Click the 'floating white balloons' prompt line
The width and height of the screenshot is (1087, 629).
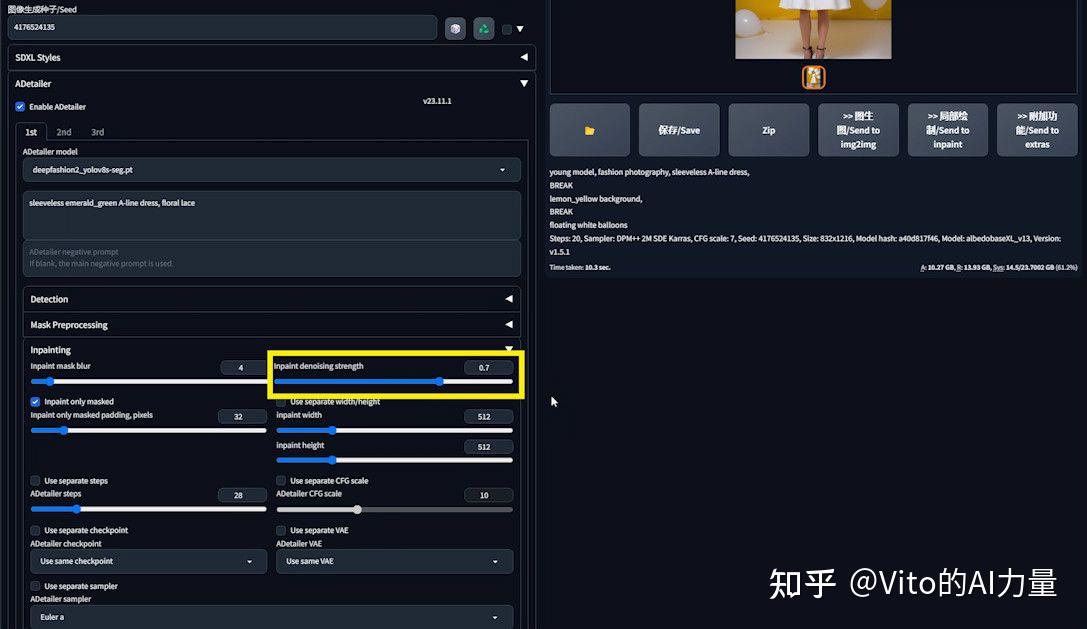pos(588,225)
